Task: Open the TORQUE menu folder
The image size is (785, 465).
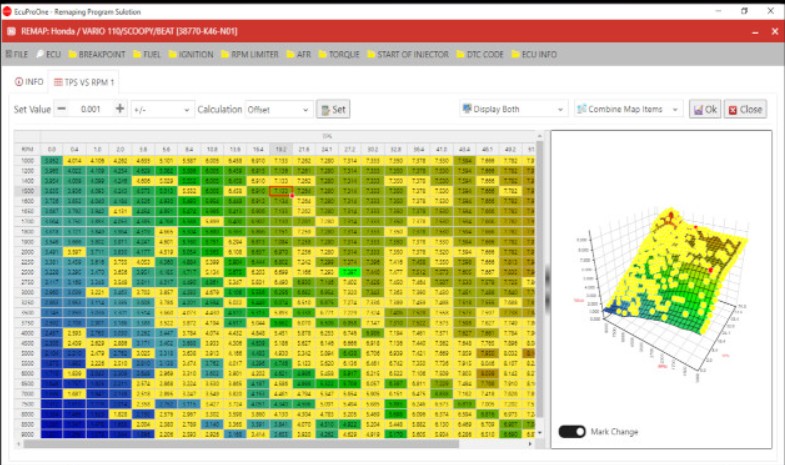Action: 338,54
